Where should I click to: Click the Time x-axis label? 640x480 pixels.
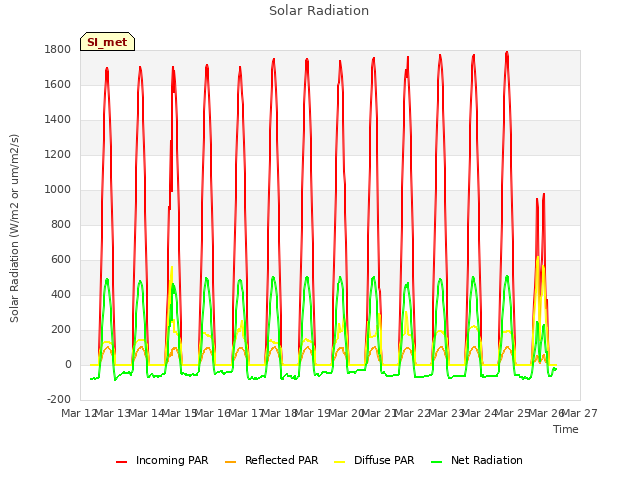[x=566, y=429]
